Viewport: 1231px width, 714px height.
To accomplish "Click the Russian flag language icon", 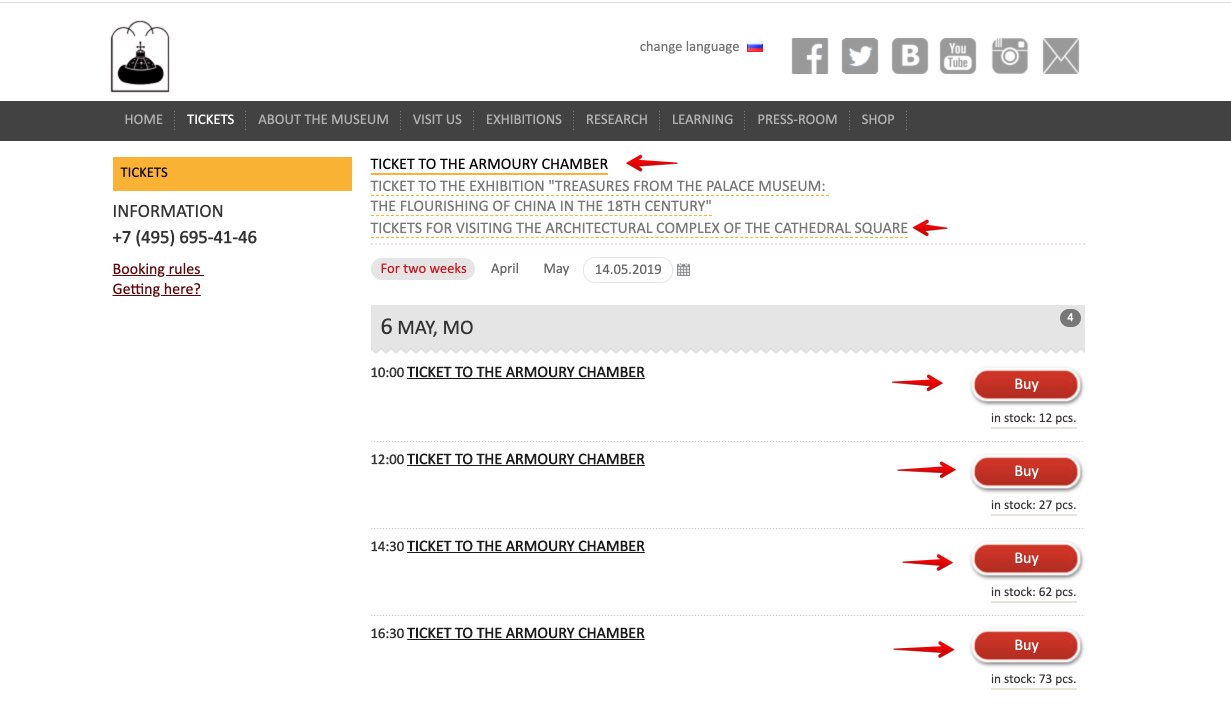I will point(755,47).
